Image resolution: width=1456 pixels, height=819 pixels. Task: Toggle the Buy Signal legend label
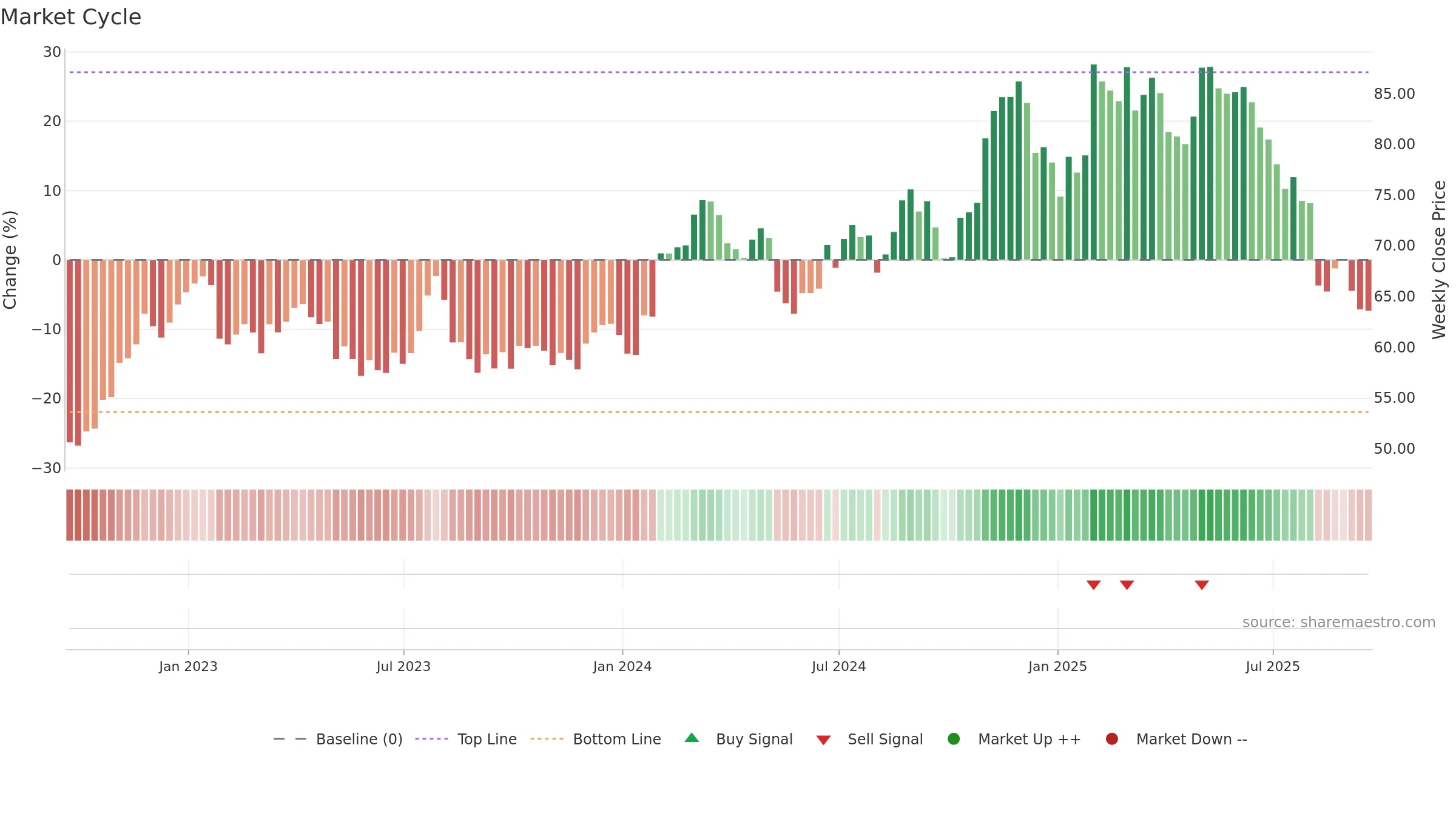coord(754,739)
